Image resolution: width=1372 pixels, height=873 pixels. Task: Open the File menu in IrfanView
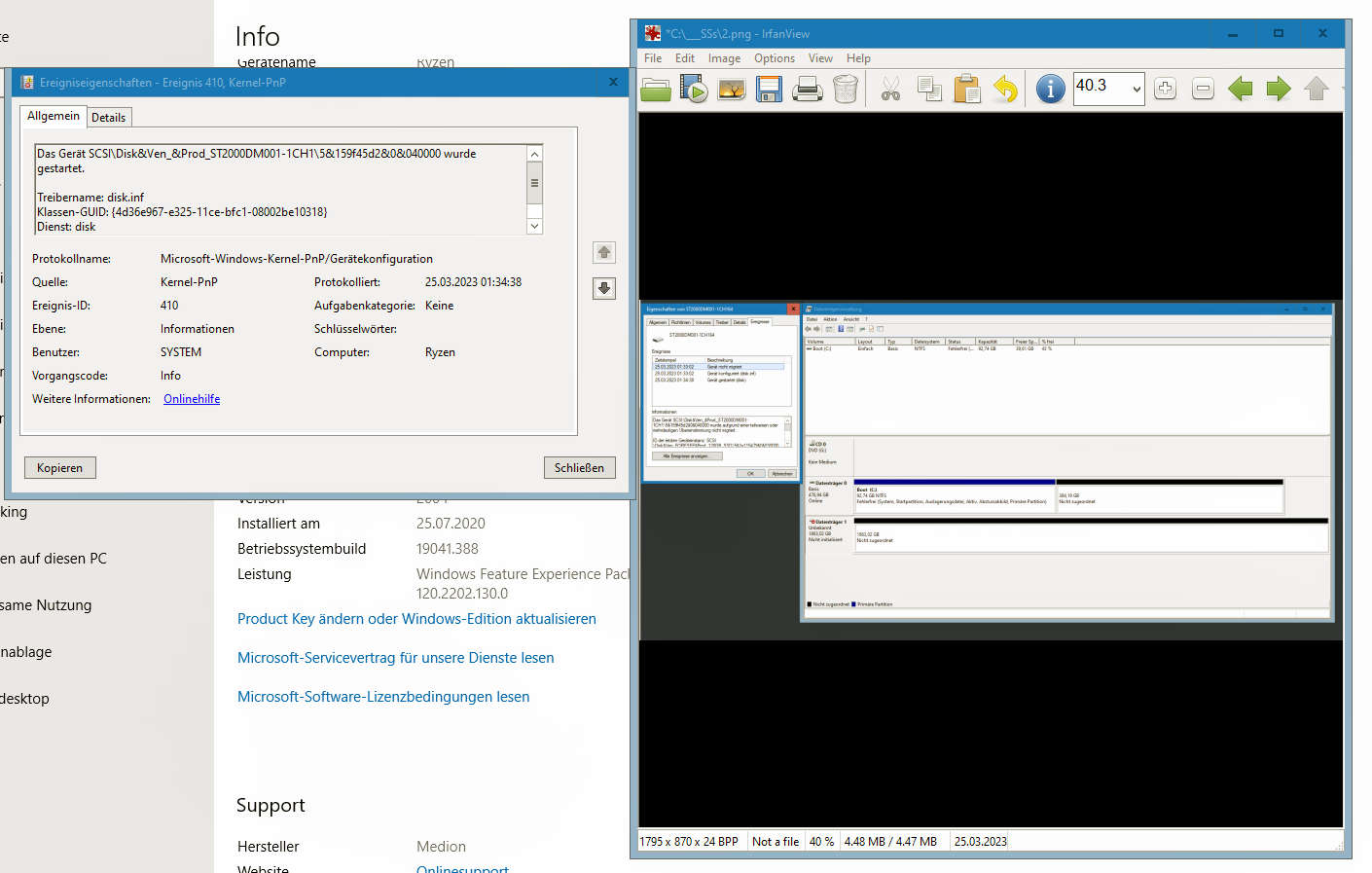[653, 58]
